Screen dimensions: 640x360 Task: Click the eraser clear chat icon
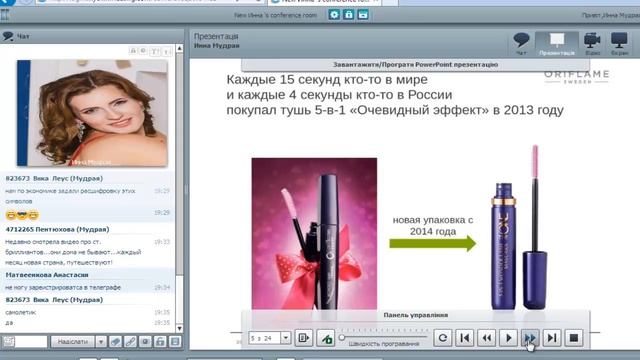click(x=116, y=342)
